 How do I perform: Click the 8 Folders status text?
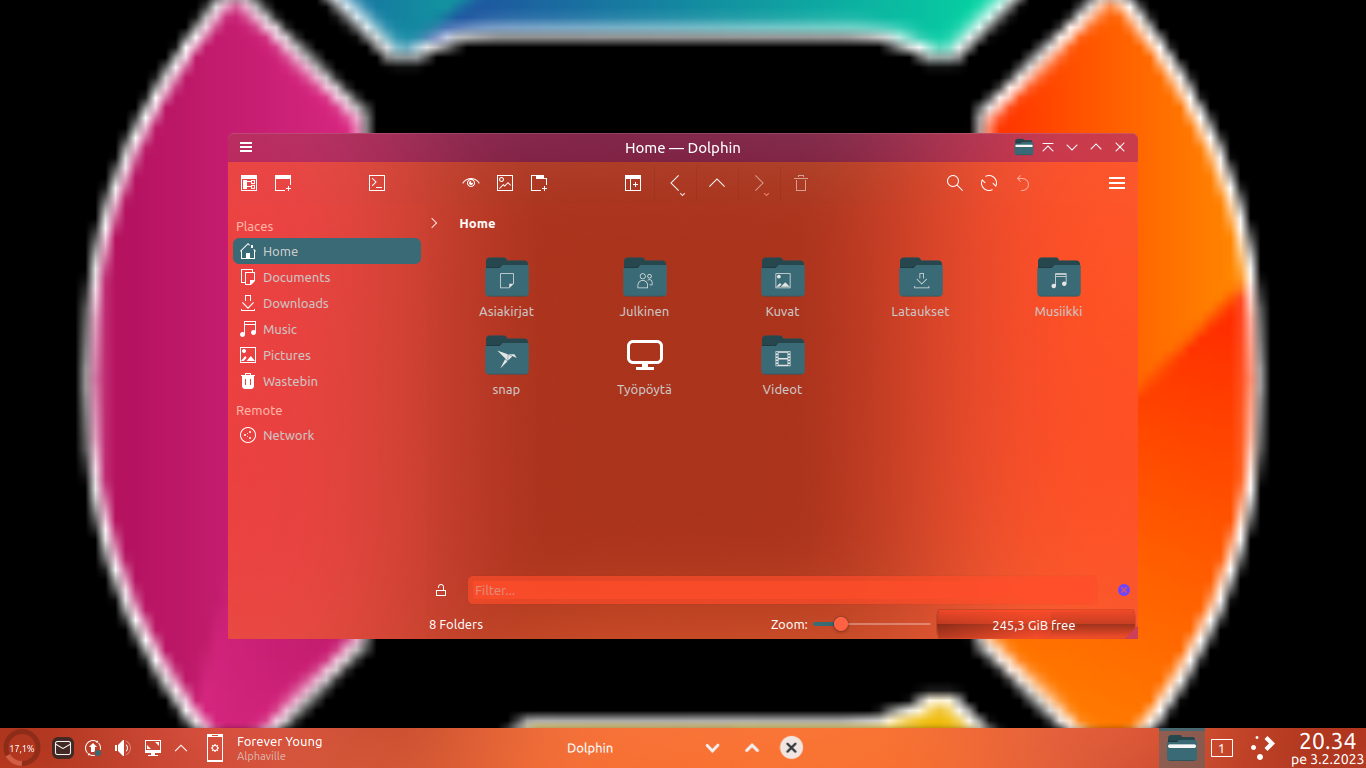tap(456, 624)
